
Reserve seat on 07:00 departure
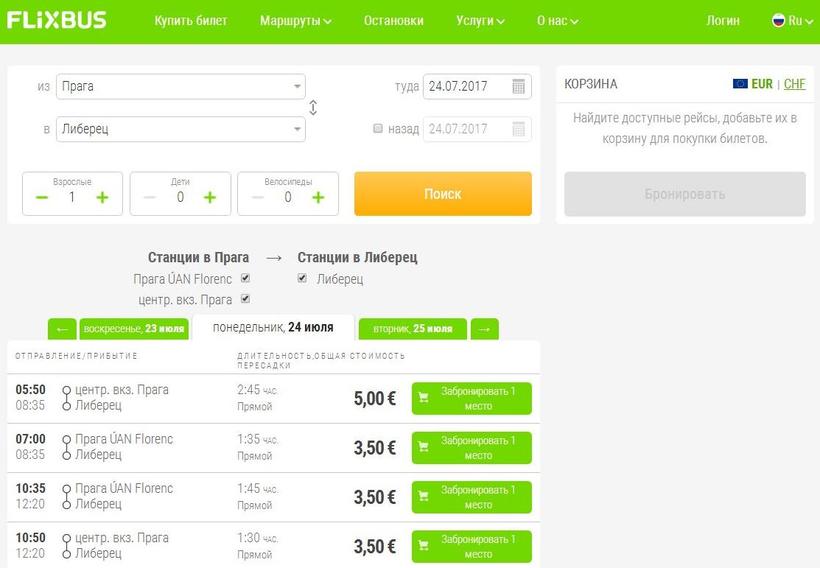point(472,448)
